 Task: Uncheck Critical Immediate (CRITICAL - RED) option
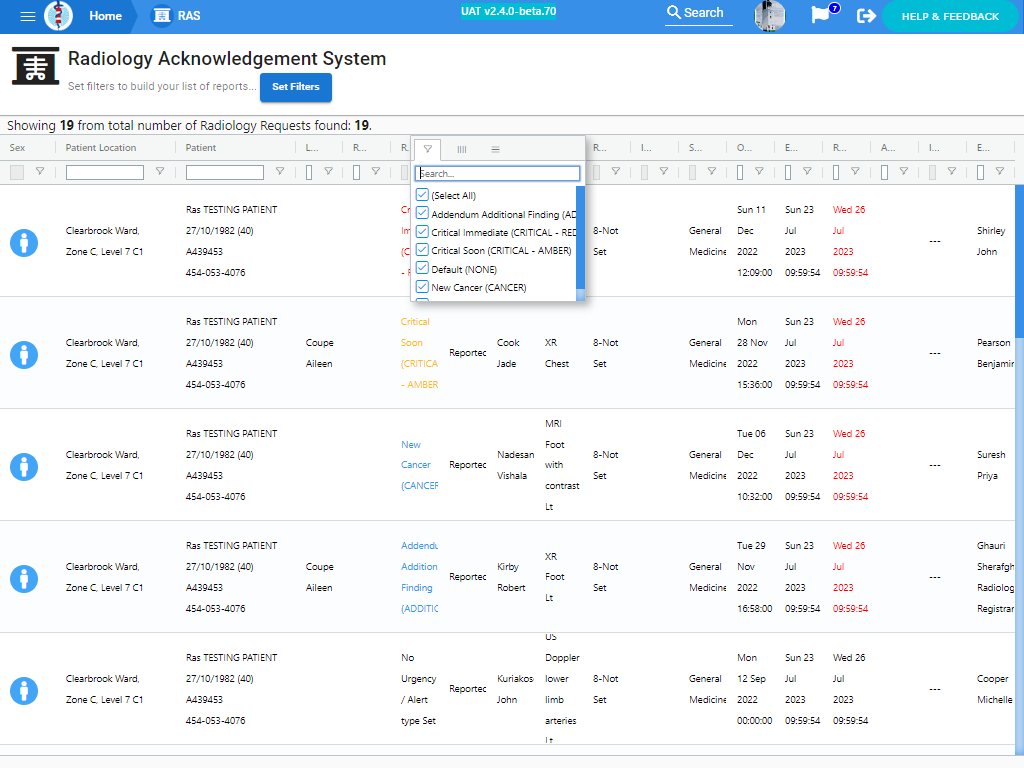point(423,232)
